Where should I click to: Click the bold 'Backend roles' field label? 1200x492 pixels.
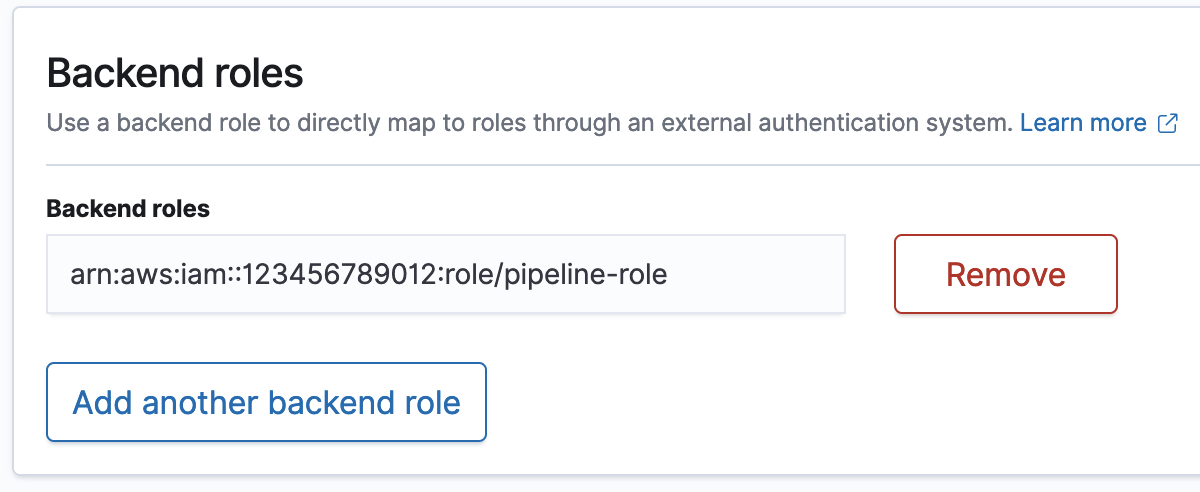(x=128, y=209)
